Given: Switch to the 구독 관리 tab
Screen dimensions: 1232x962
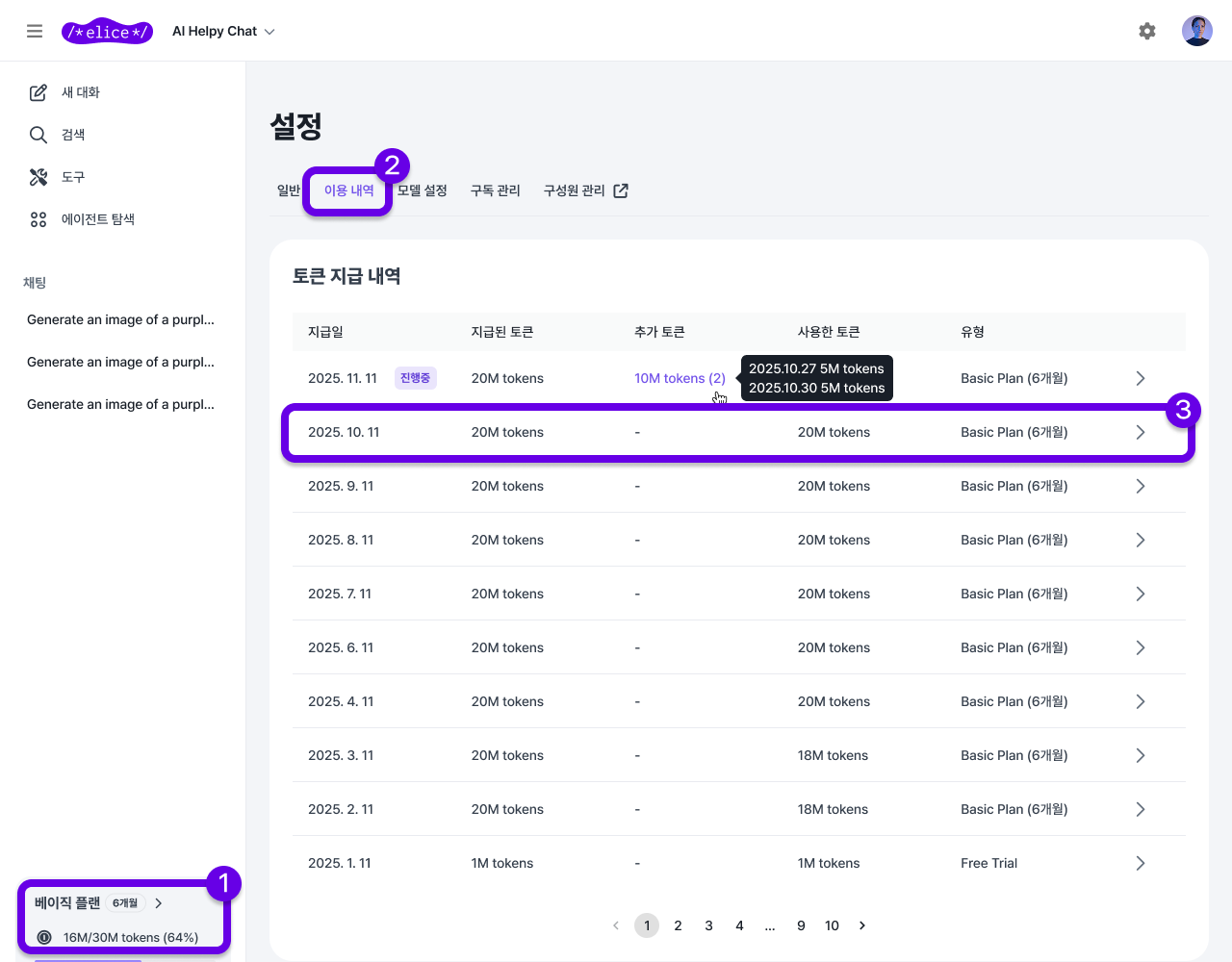Looking at the screenshot, I should (x=495, y=190).
